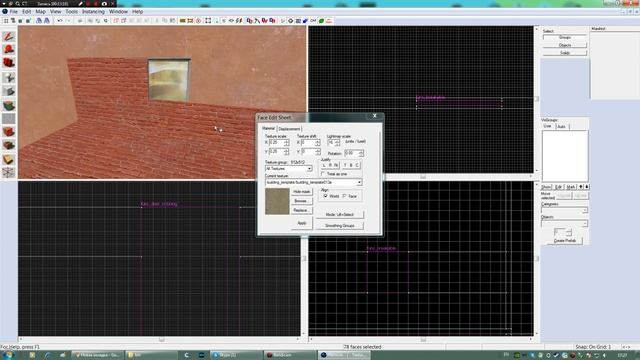Click the Replace button in Face Edit Sheet
640x360 pixels.
pyautogui.click(x=302, y=210)
